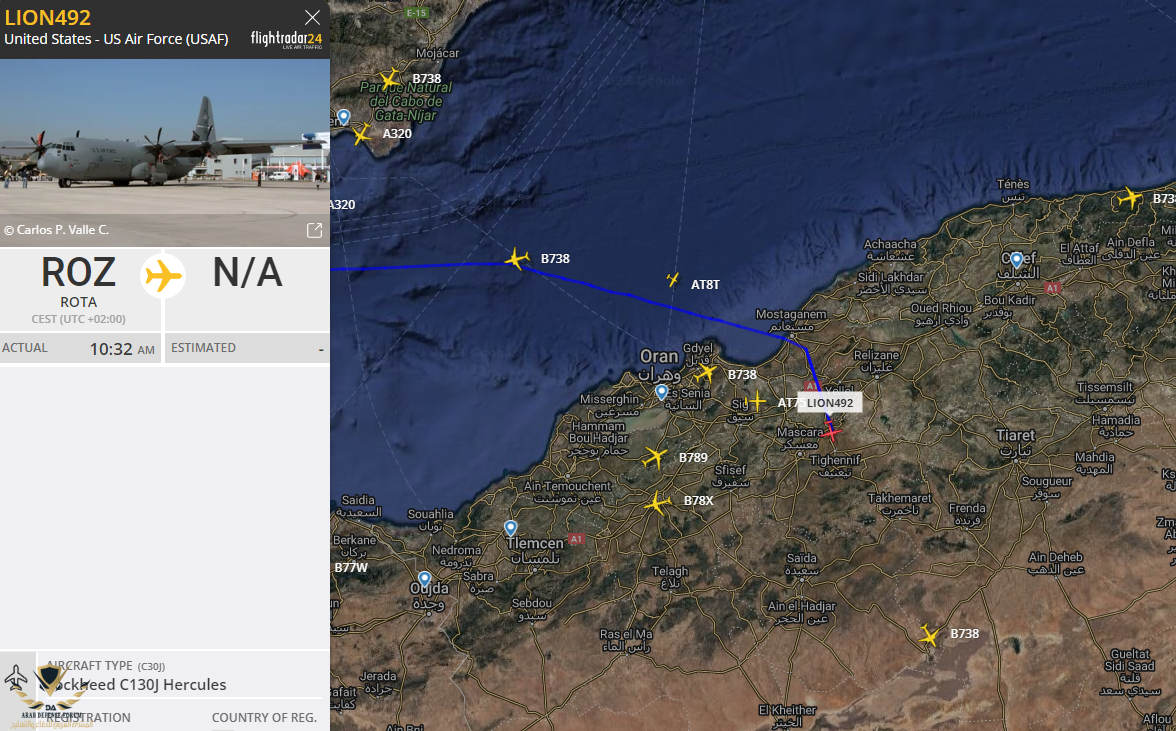Image resolution: width=1176 pixels, height=731 pixels.
Task: Click the C-130J Hercules aircraft photo
Action: 165,153
